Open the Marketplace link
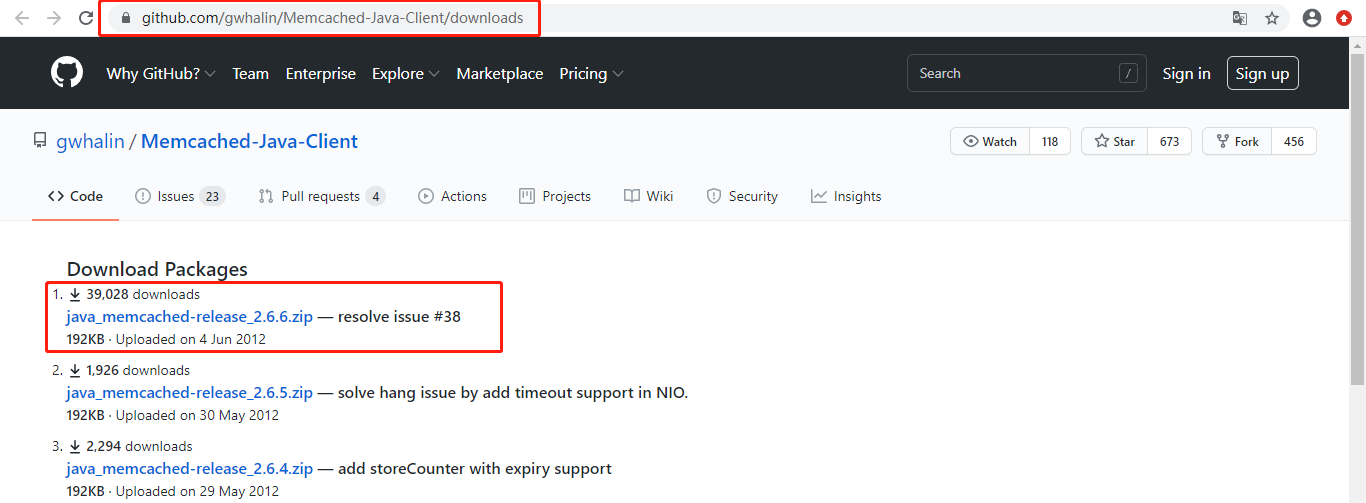 tap(499, 73)
